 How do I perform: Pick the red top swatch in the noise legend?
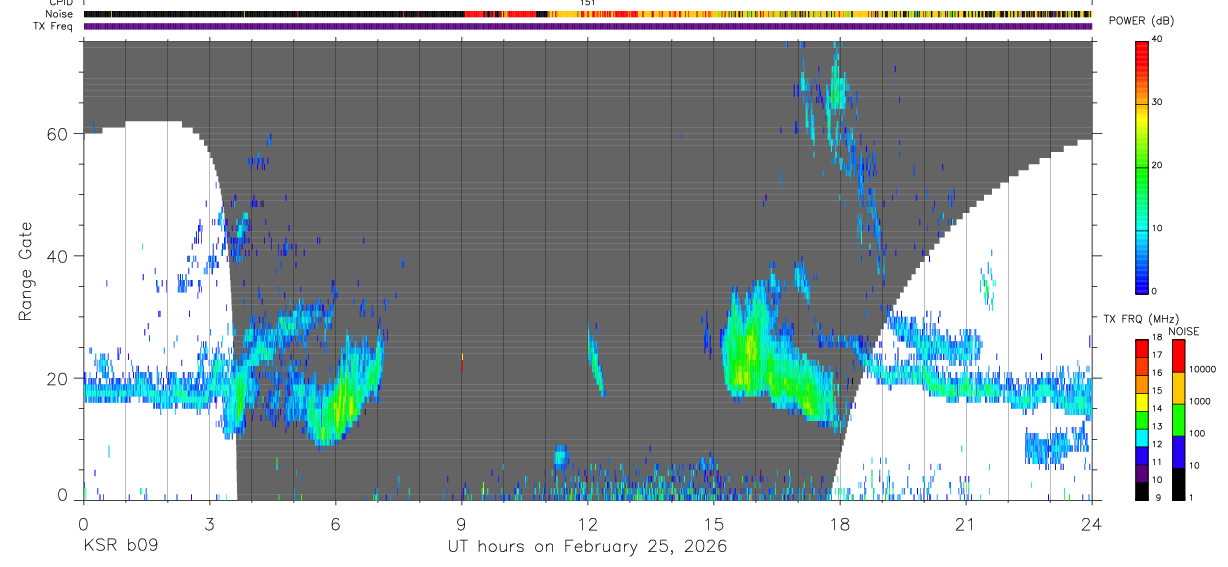[1178, 356]
